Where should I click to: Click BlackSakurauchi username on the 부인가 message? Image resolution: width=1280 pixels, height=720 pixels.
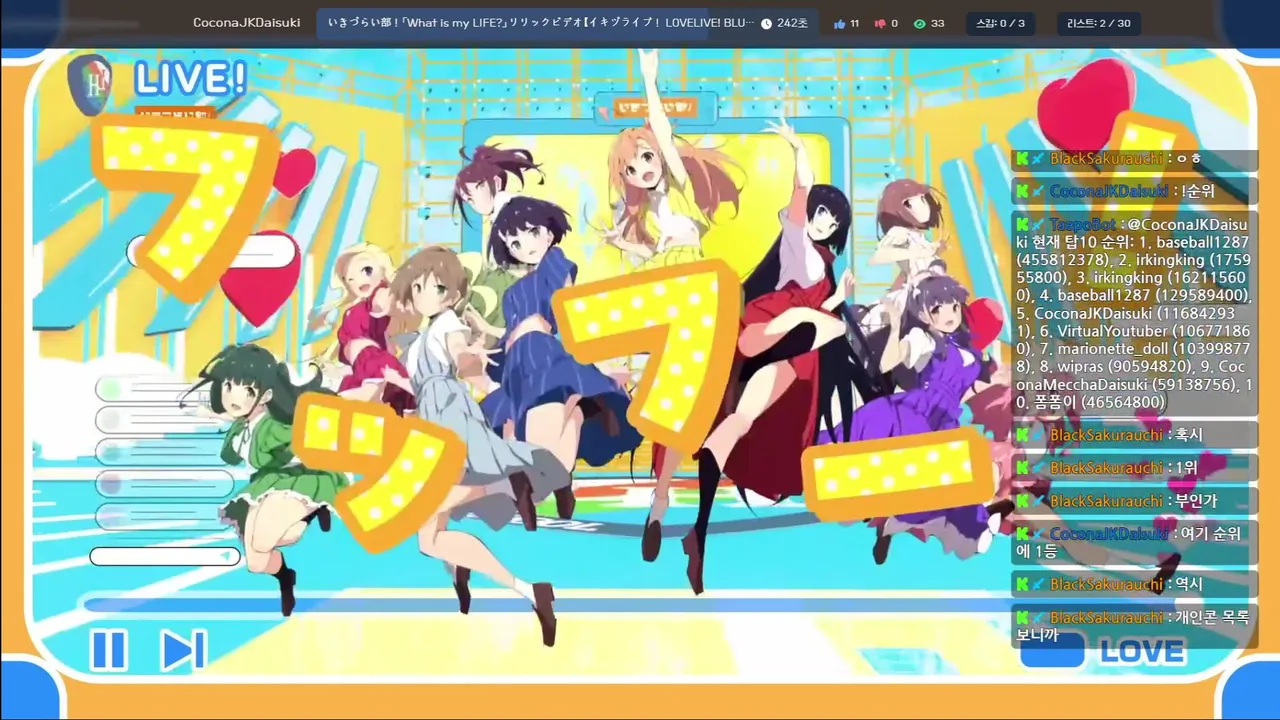tap(1106, 501)
